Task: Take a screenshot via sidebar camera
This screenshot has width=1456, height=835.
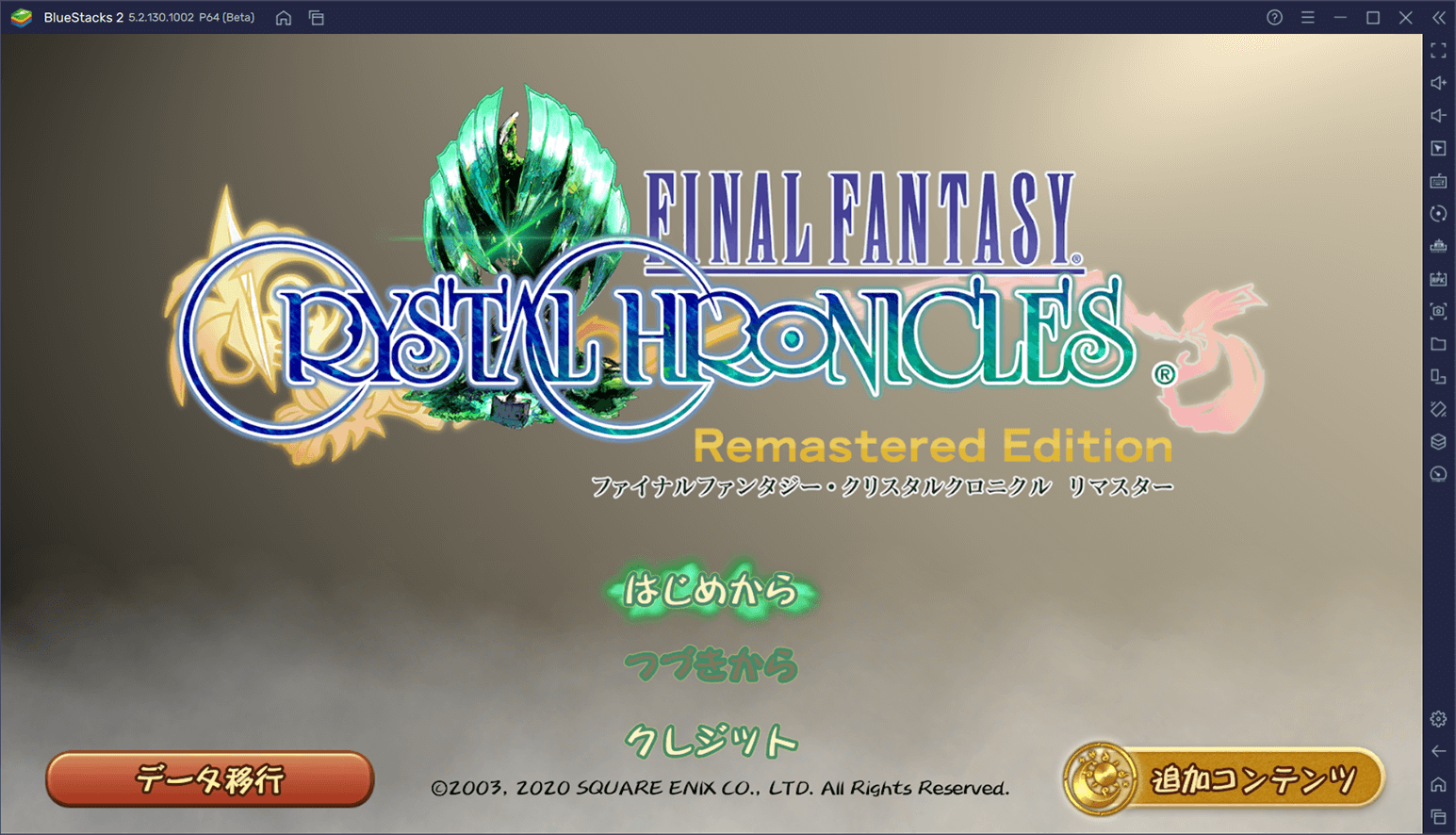Action: (1438, 311)
